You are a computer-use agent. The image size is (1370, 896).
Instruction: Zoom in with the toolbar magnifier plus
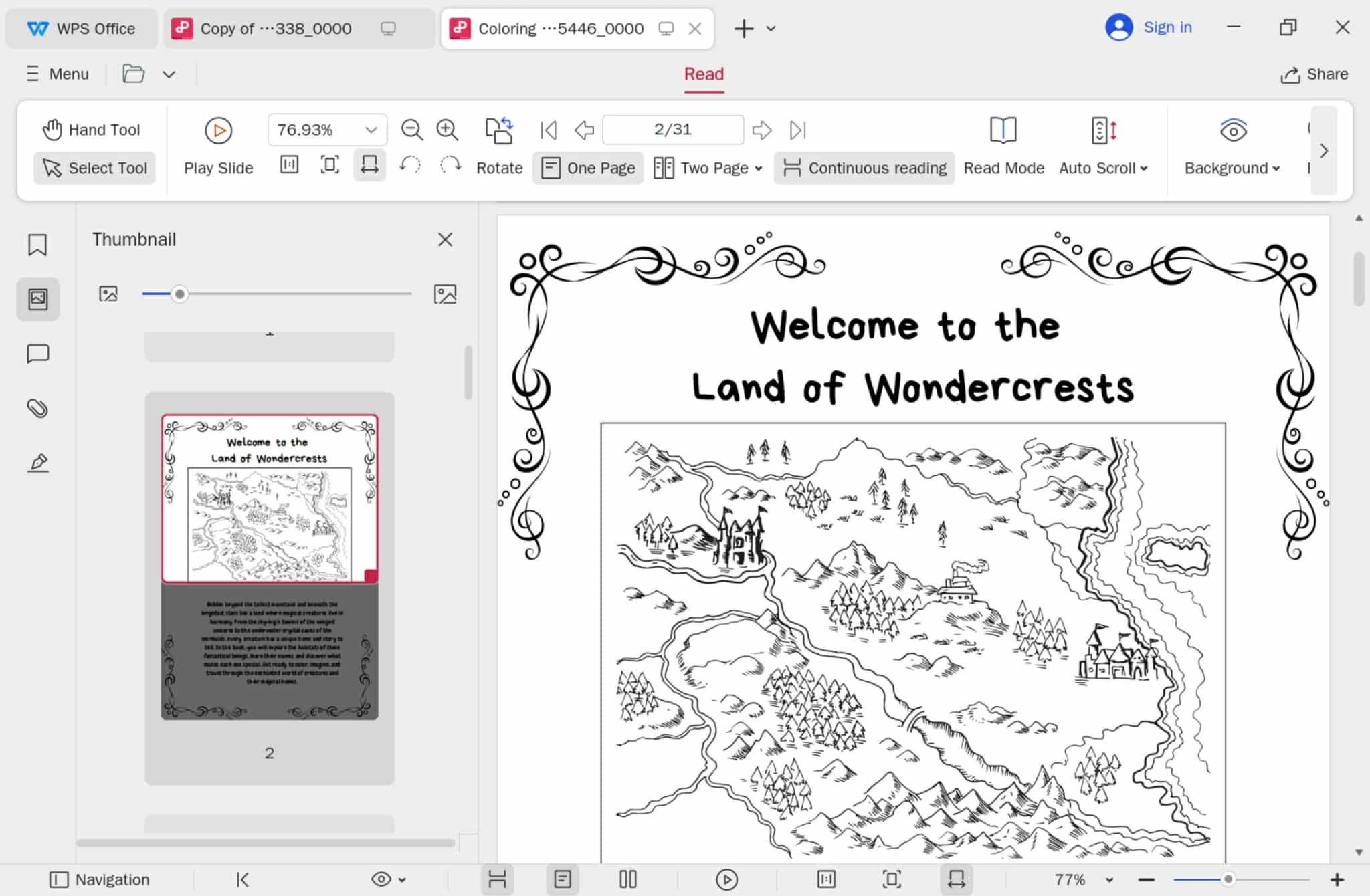447,130
